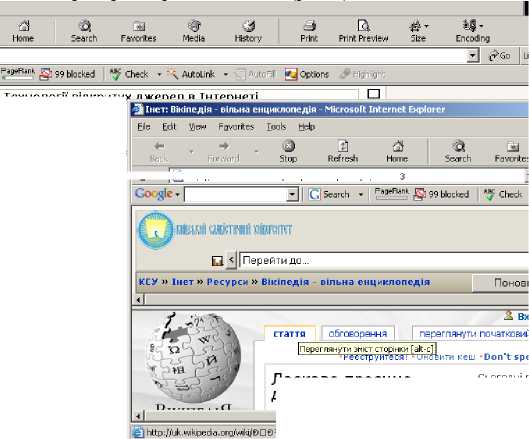
Task: Click PageRank indicator in front window
Action: (391, 193)
